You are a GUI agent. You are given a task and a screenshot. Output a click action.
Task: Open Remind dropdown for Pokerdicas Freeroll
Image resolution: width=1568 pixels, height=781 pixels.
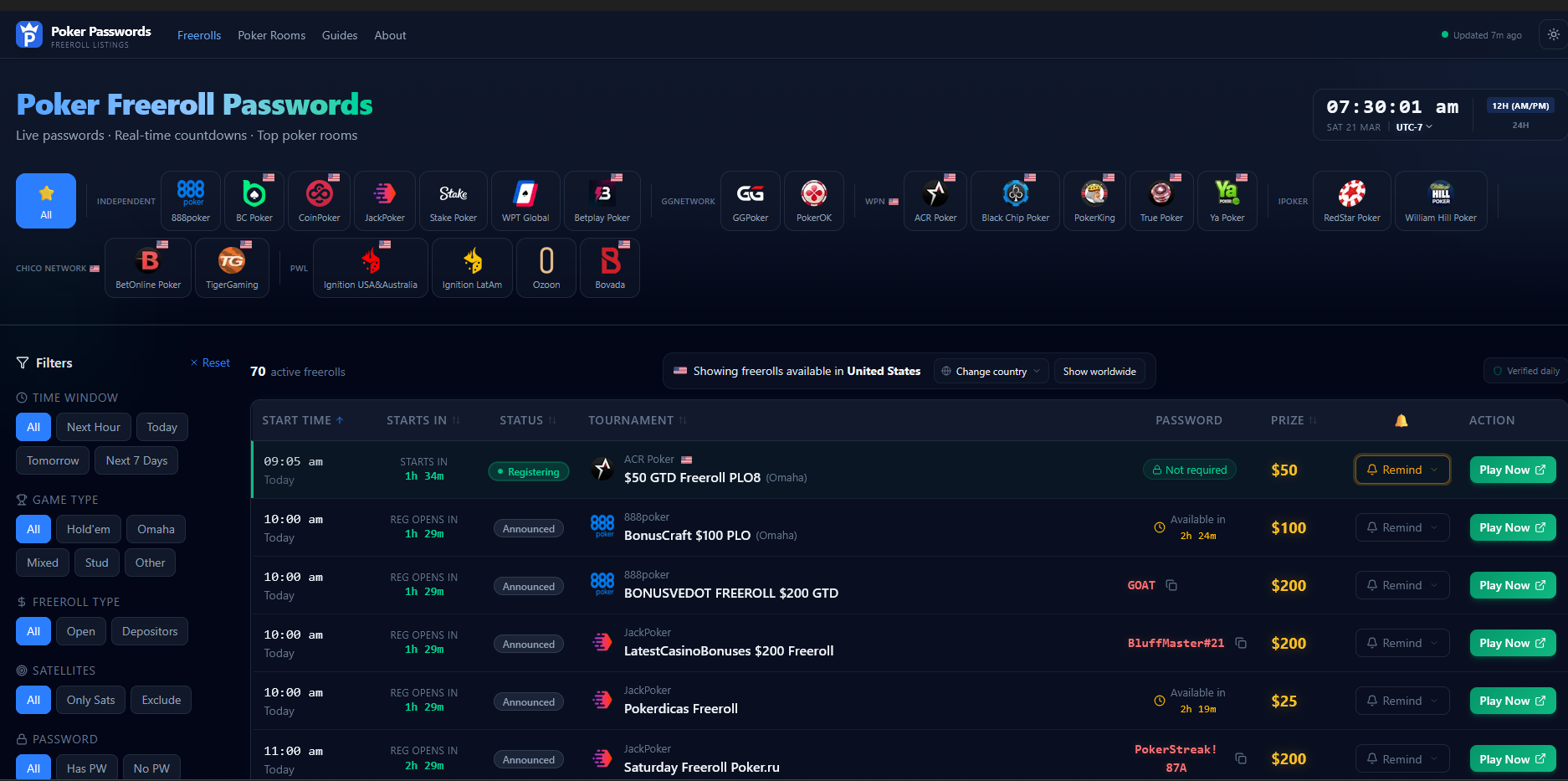tap(1402, 701)
